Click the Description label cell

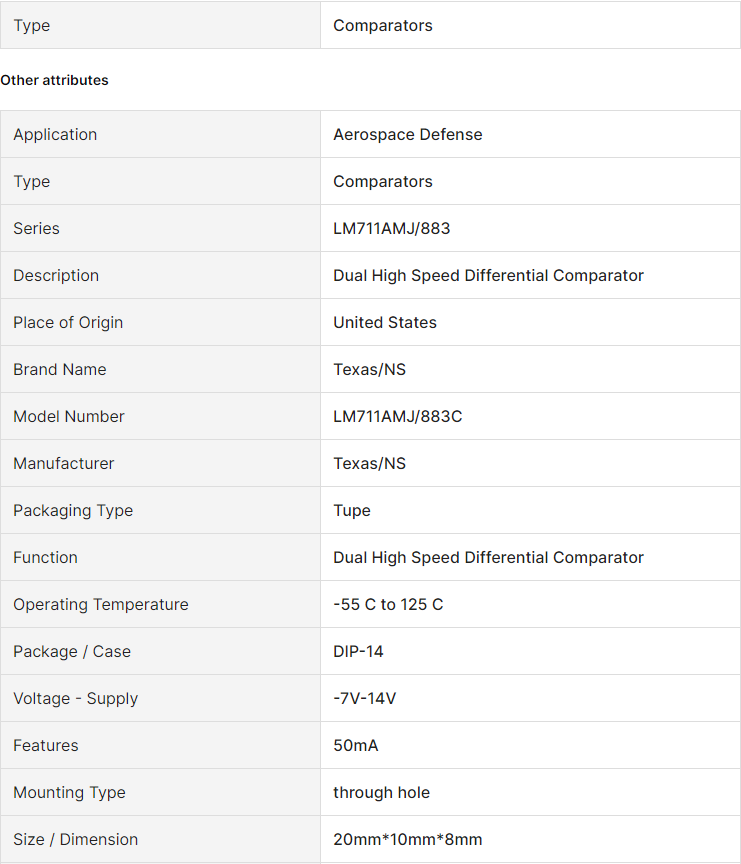[x=160, y=276]
